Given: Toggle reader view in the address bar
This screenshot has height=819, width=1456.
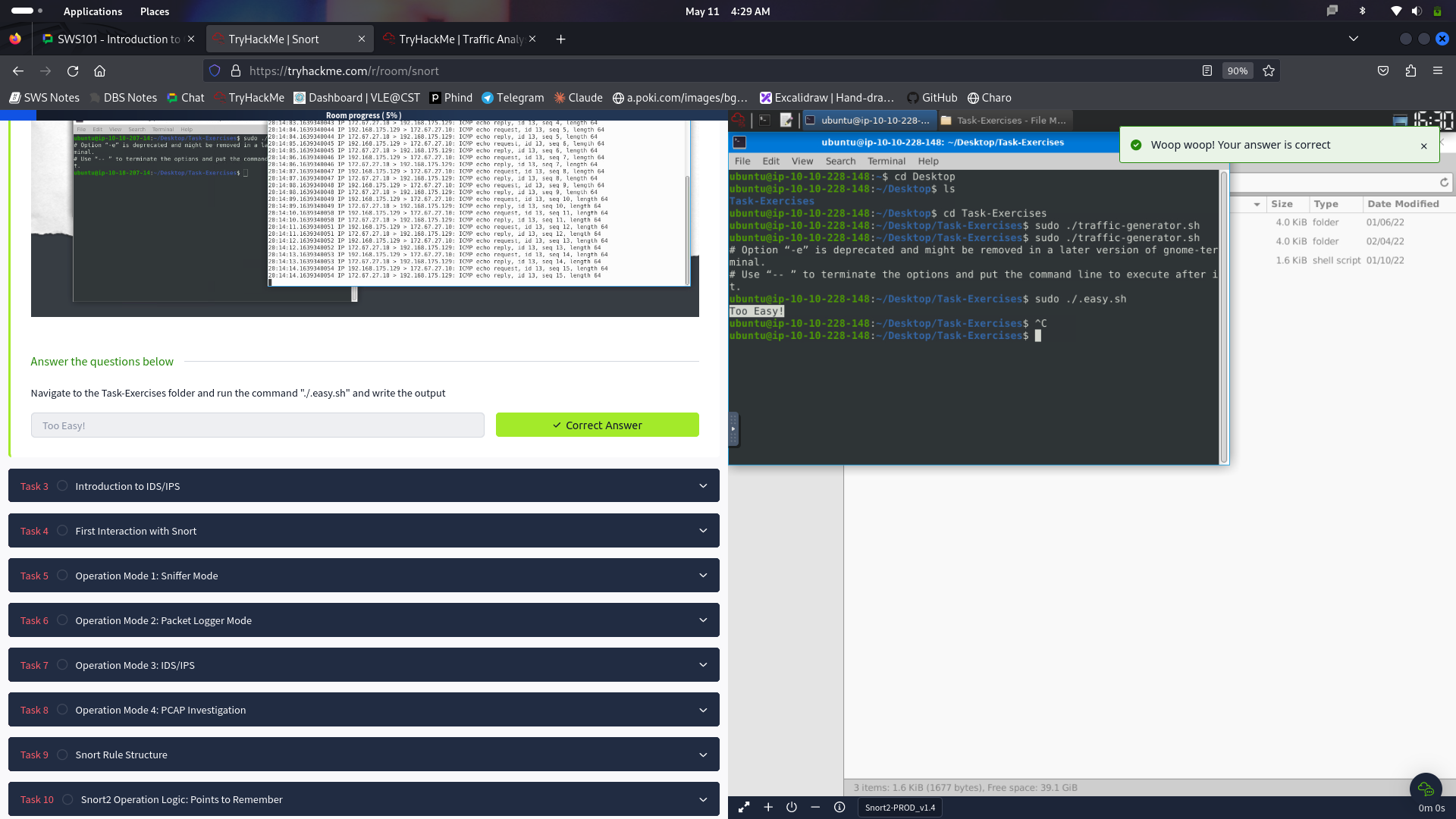Looking at the screenshot, I should (x=1207, y=71).
